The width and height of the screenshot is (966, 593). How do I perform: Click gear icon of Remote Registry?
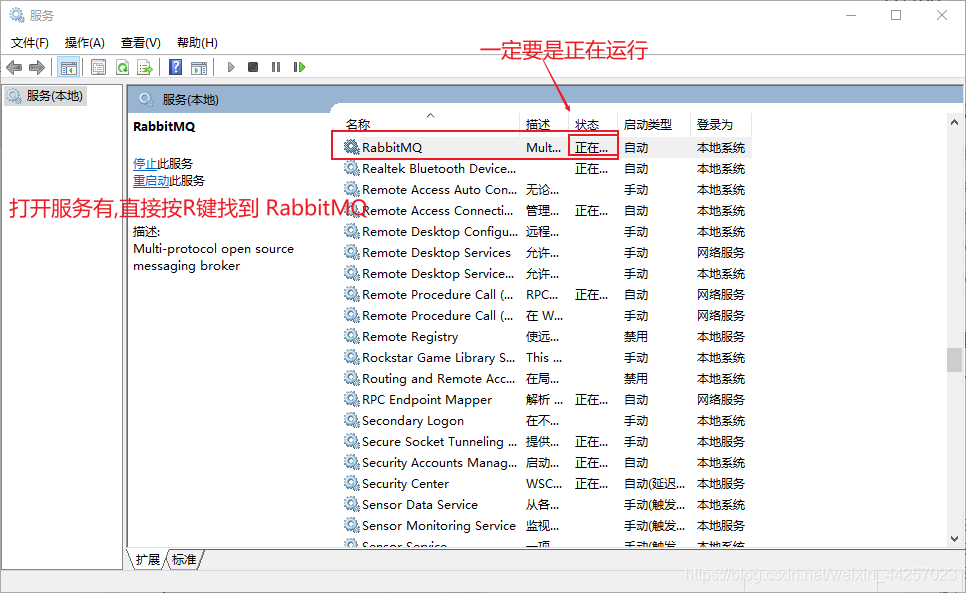click(351, 336)
